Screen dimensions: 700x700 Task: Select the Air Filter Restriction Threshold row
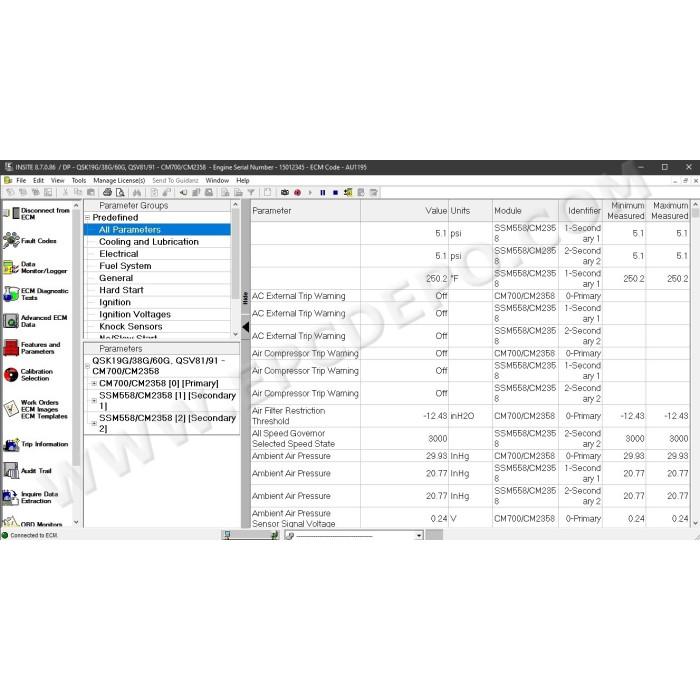tap(470, 416)
